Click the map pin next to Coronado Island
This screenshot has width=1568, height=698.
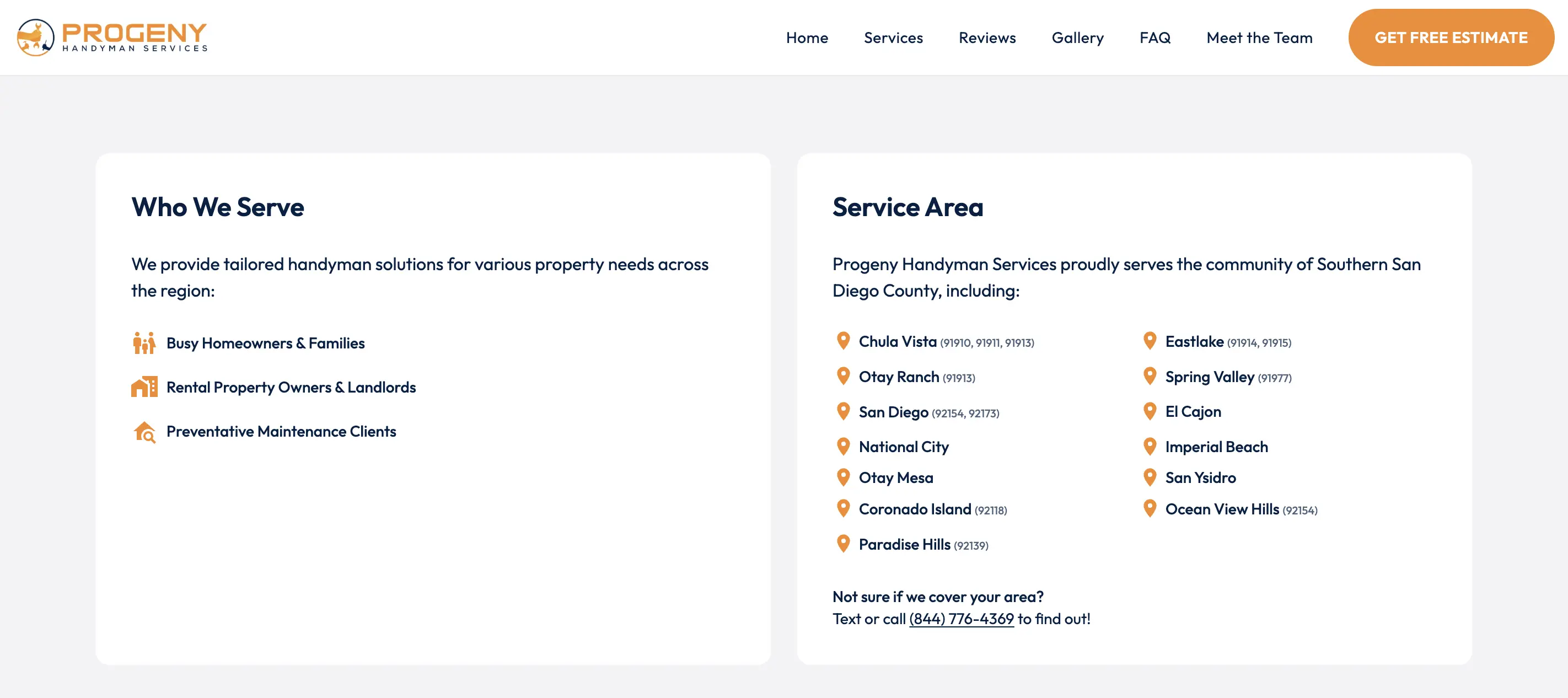(843, 509)
